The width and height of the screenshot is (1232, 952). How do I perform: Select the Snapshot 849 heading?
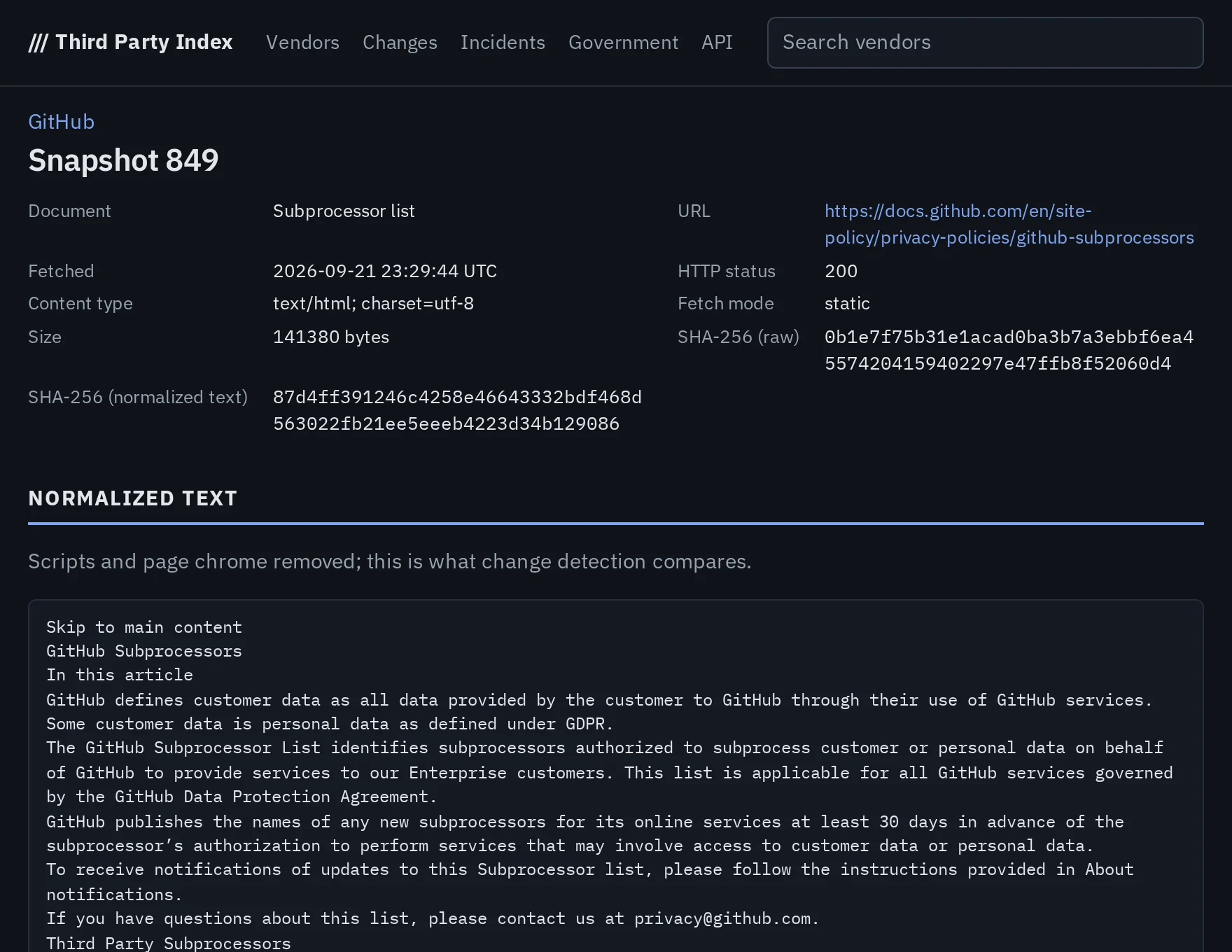tap(123, 160)
